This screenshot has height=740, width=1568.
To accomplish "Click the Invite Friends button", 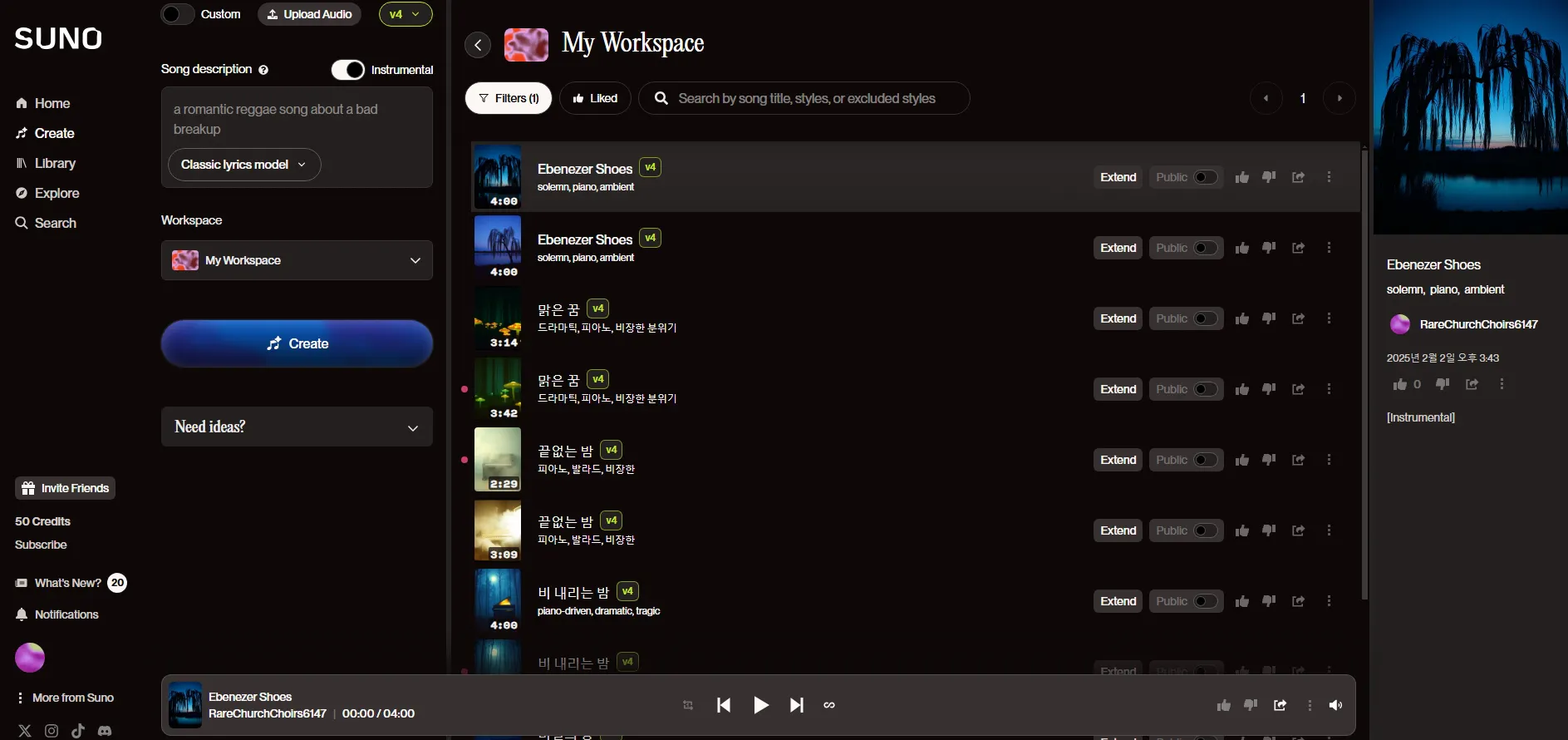I will (65, 488).
